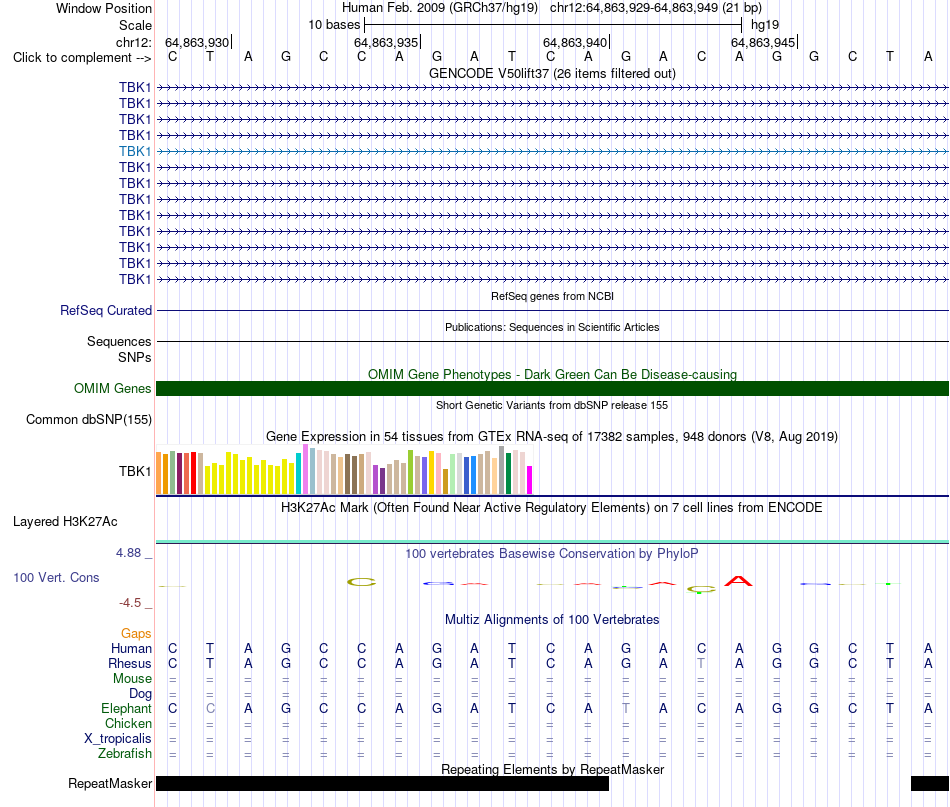This screenshot has width=950, height=807.
Task: Click position marker 64,863,930 on ruler
Action: pyautogui.click(x=198, y=42)
